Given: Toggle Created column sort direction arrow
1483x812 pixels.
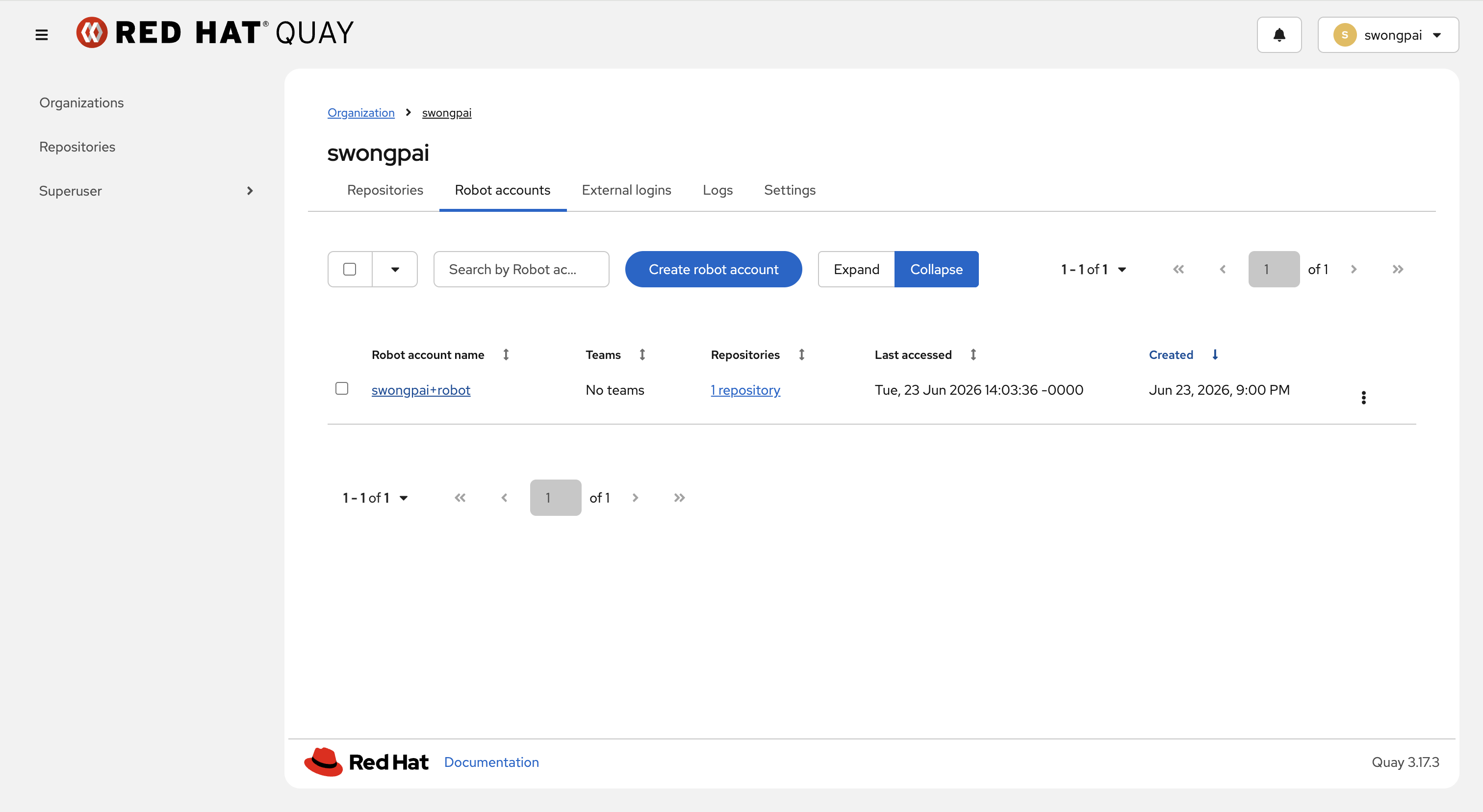Looking at the screenshot, I should click(1215, 355).
